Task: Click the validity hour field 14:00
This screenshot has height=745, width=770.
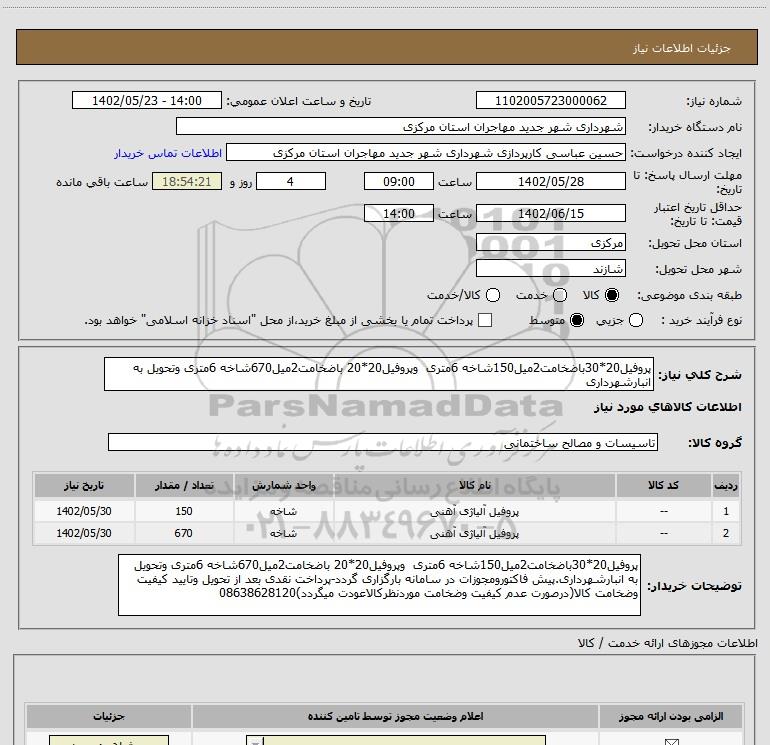Action: pyautogui.click(x=399, y=214)
